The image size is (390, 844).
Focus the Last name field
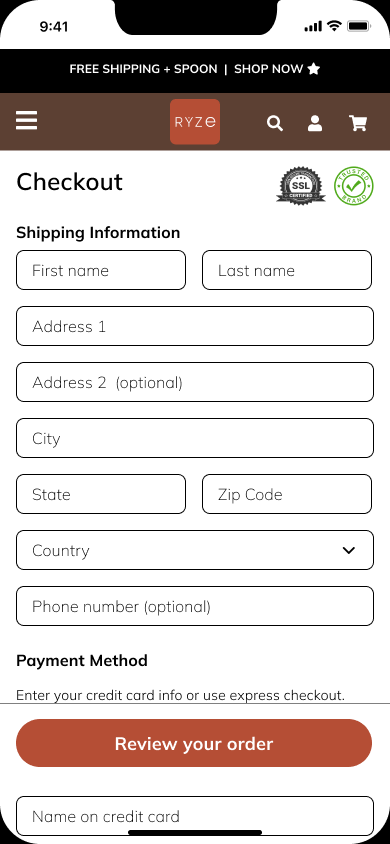click(287, 270)
